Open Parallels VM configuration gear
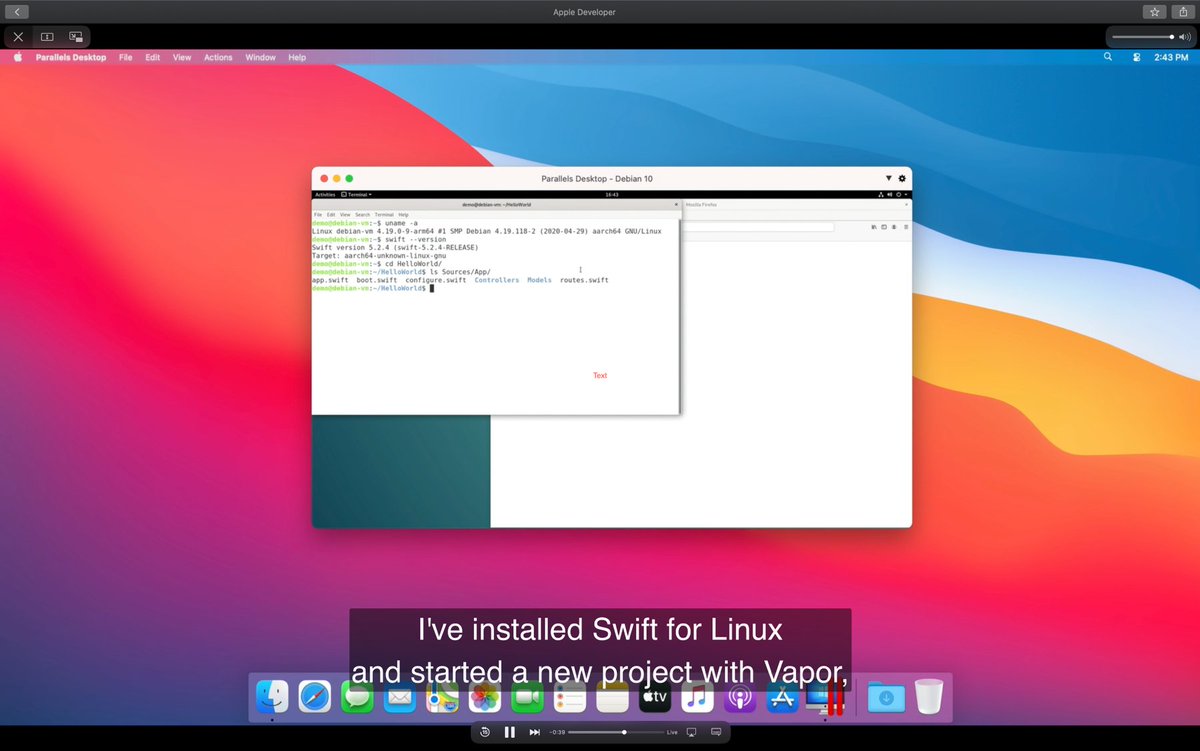This screenshot has height=751, width=1200. (x=902, y=178)
